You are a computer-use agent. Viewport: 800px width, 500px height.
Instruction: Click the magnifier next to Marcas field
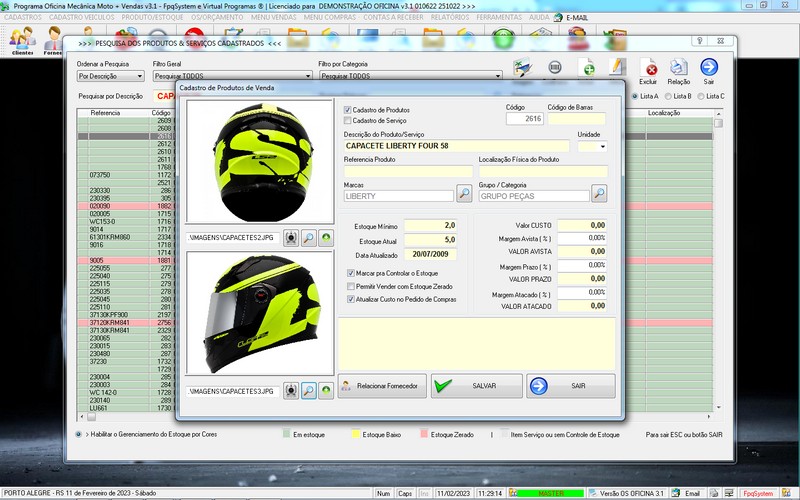pos(464,194)
